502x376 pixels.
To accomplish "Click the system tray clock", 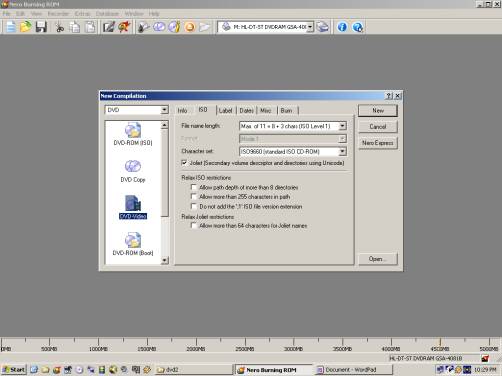I will [485, 370].
